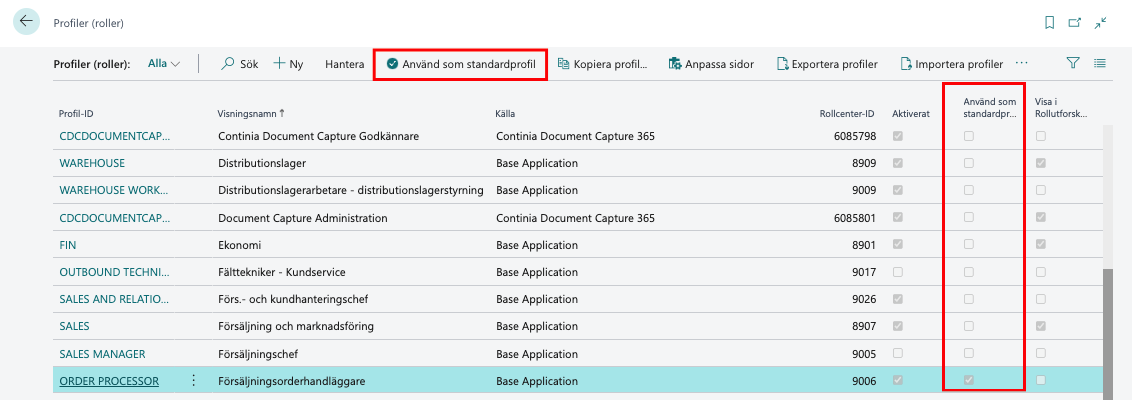
Task: Open page in new window icon
Action: (1075, 22)
